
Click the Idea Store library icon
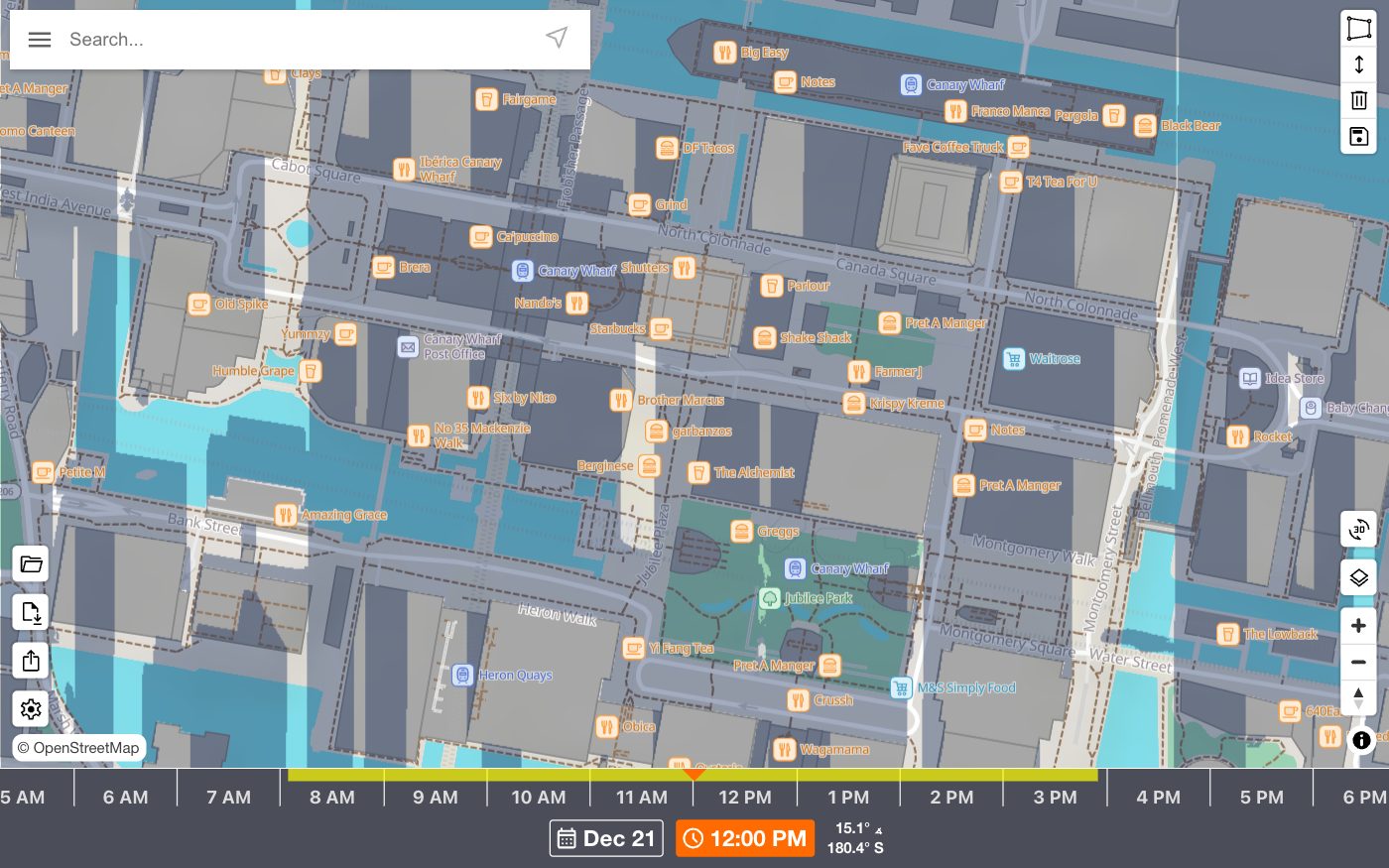[1250, 378]
